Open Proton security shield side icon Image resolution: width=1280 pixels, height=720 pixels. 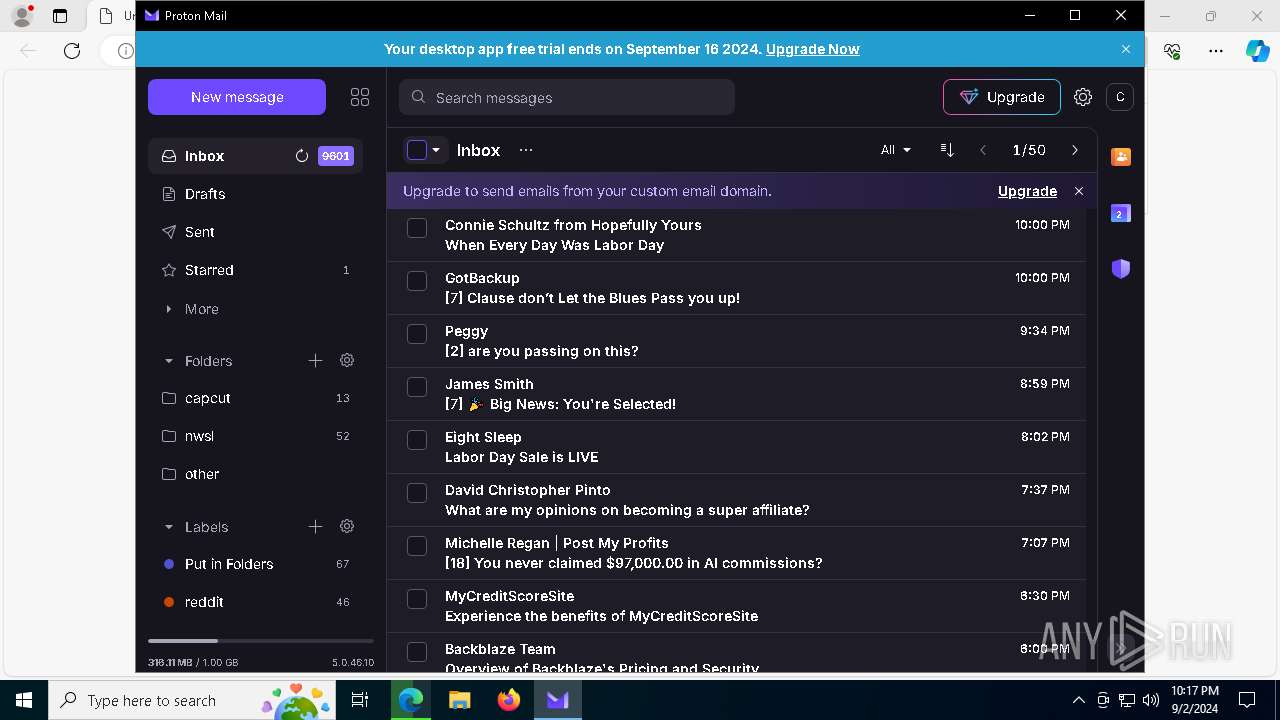click(1121, 268)
